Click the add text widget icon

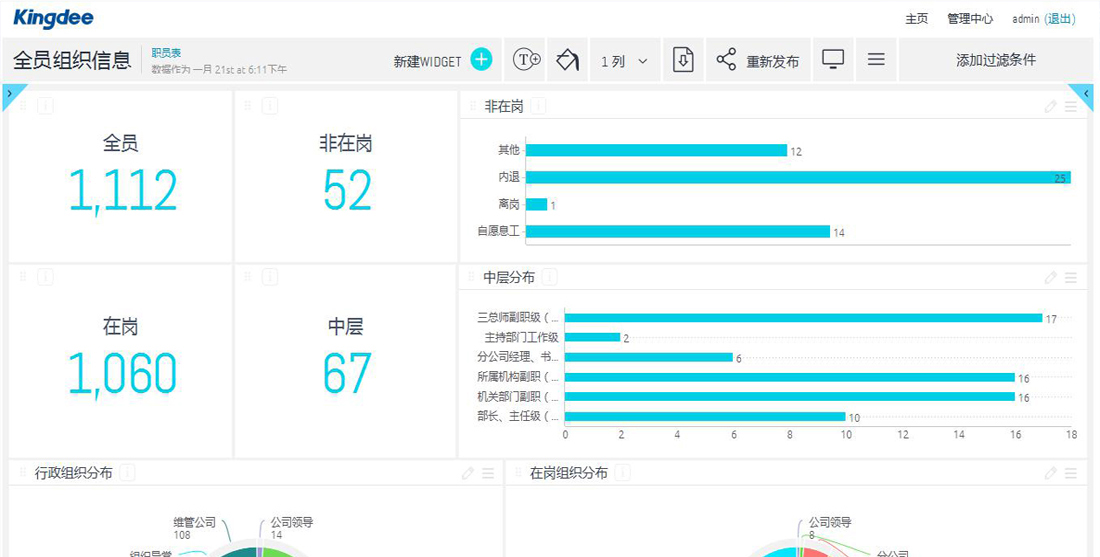(x=527, y=60)
